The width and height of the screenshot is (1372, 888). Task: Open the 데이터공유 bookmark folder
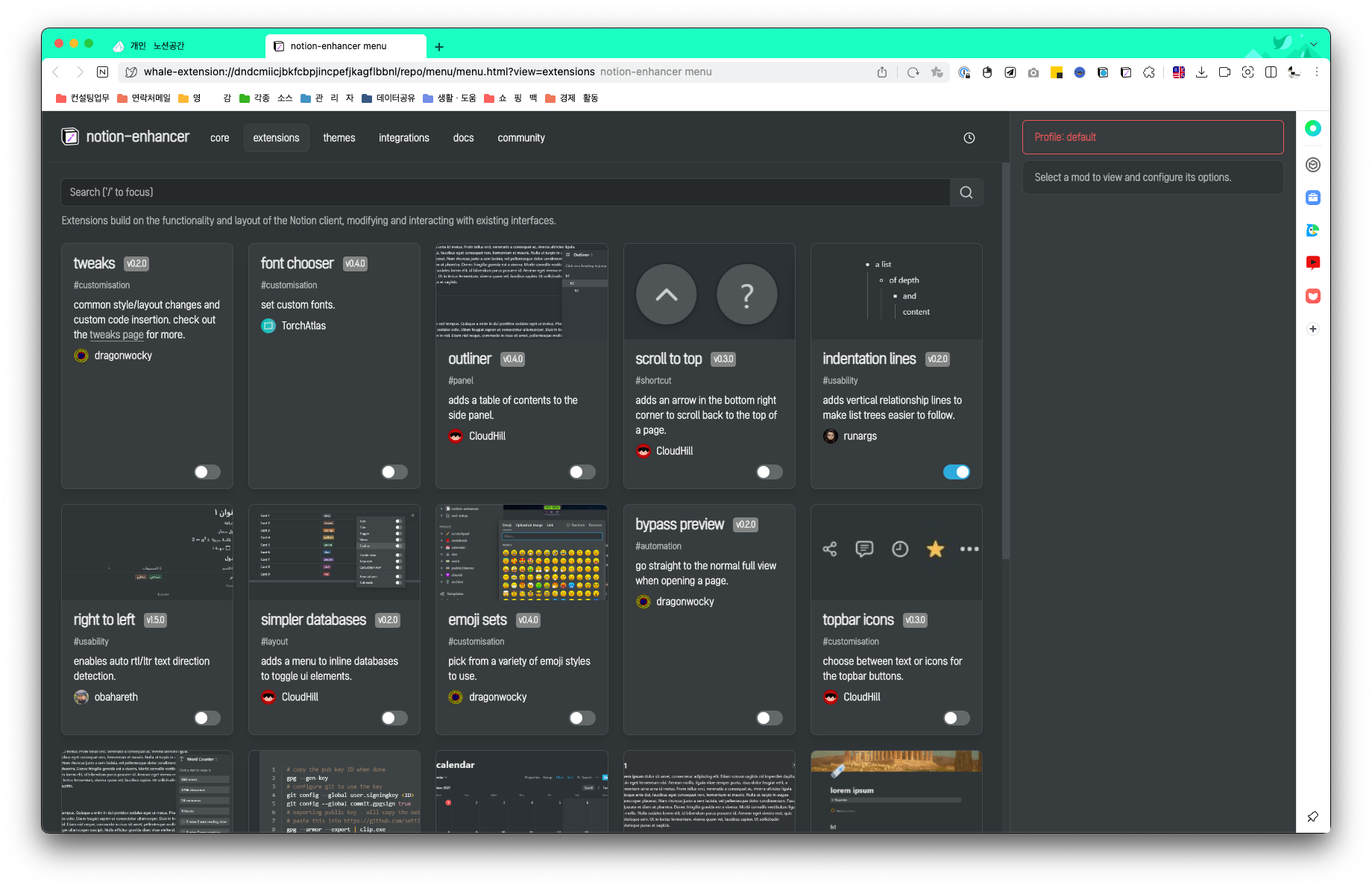point(388,98)
